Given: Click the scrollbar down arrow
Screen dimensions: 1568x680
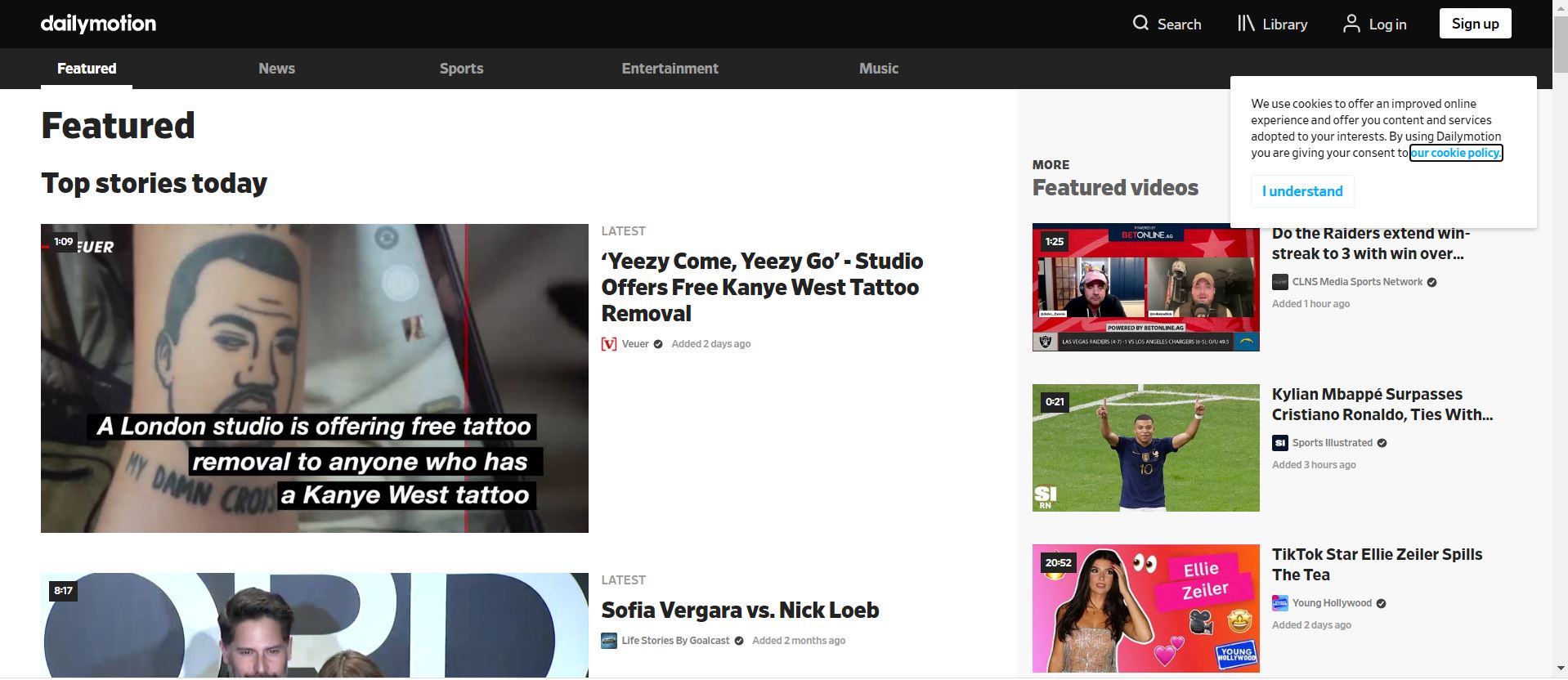Looking at the screenshot, I should tap(1560, 670).
